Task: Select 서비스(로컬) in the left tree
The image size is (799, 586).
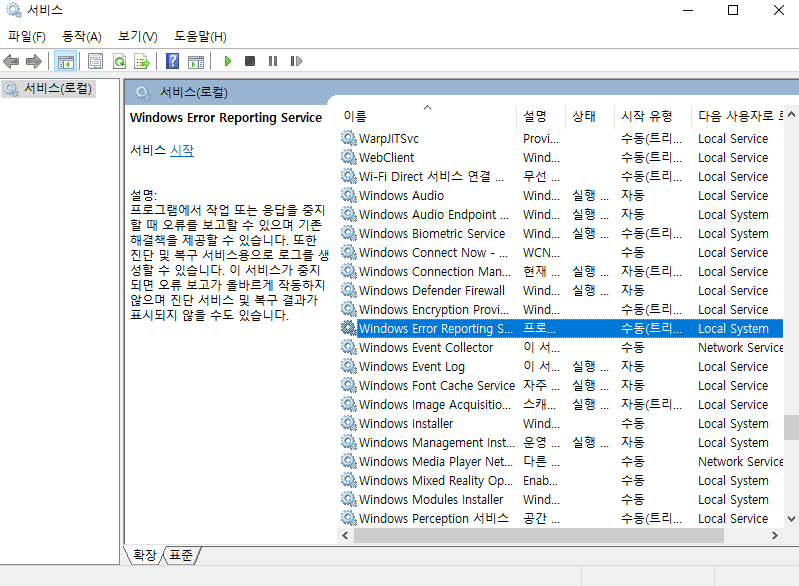Action: coord(49,89)
